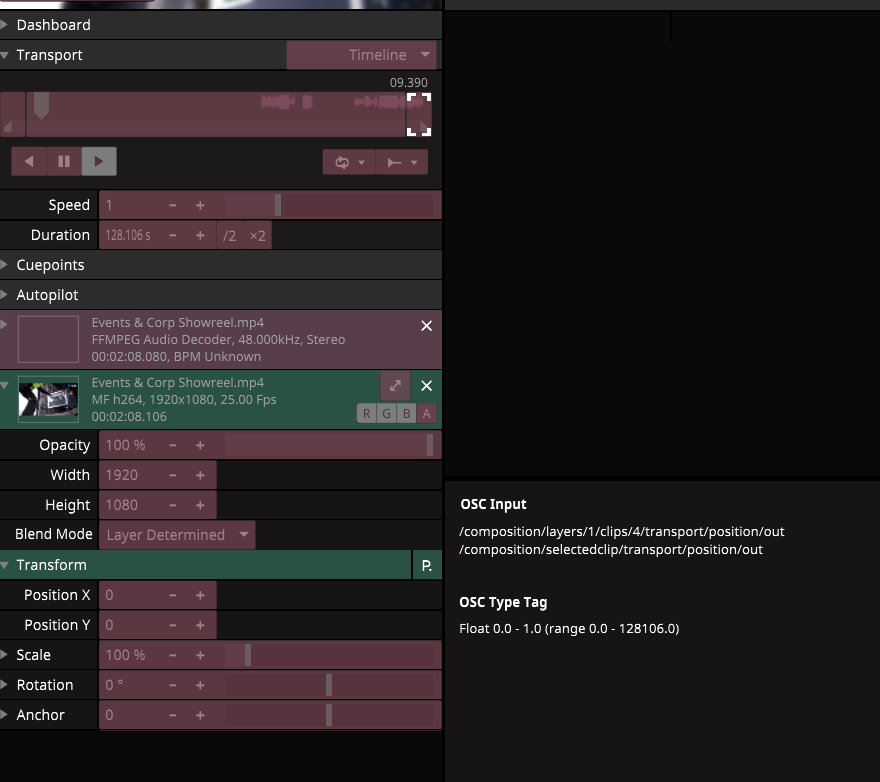Pause clip playback
This screenshot has height=782, width=880.
click(x=64, y=161)
